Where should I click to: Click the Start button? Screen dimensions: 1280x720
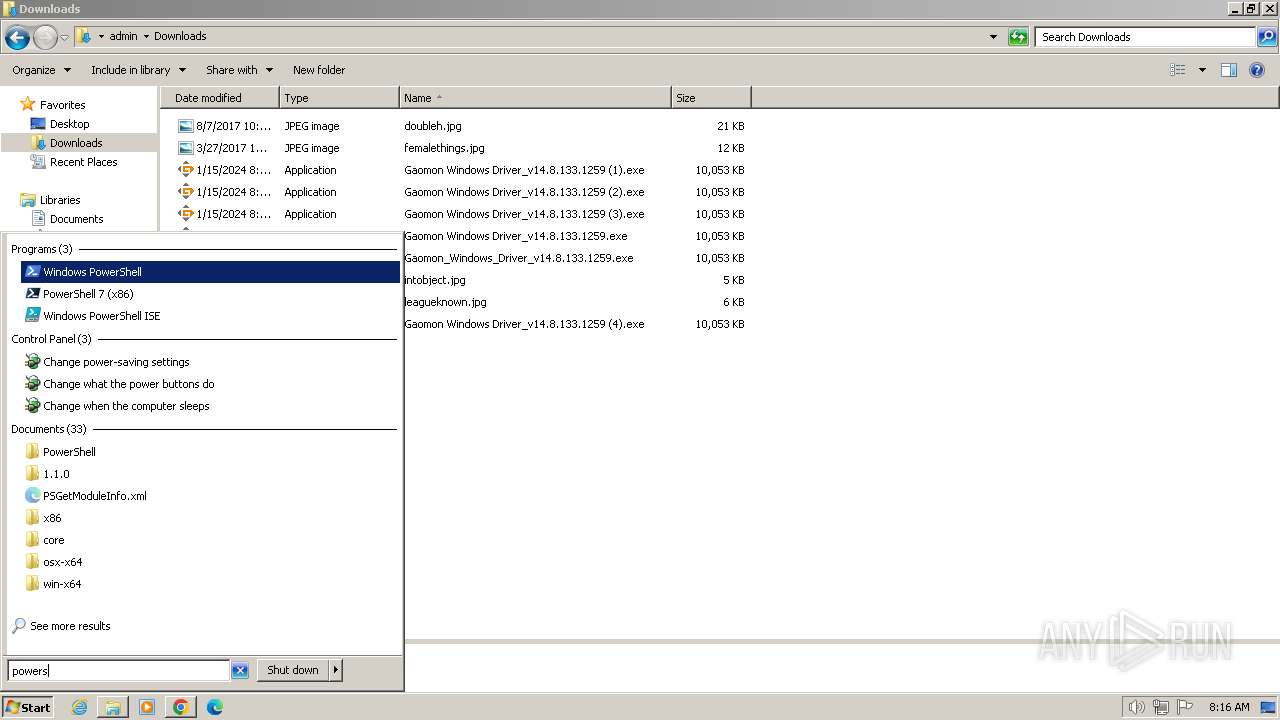(28, 707)
